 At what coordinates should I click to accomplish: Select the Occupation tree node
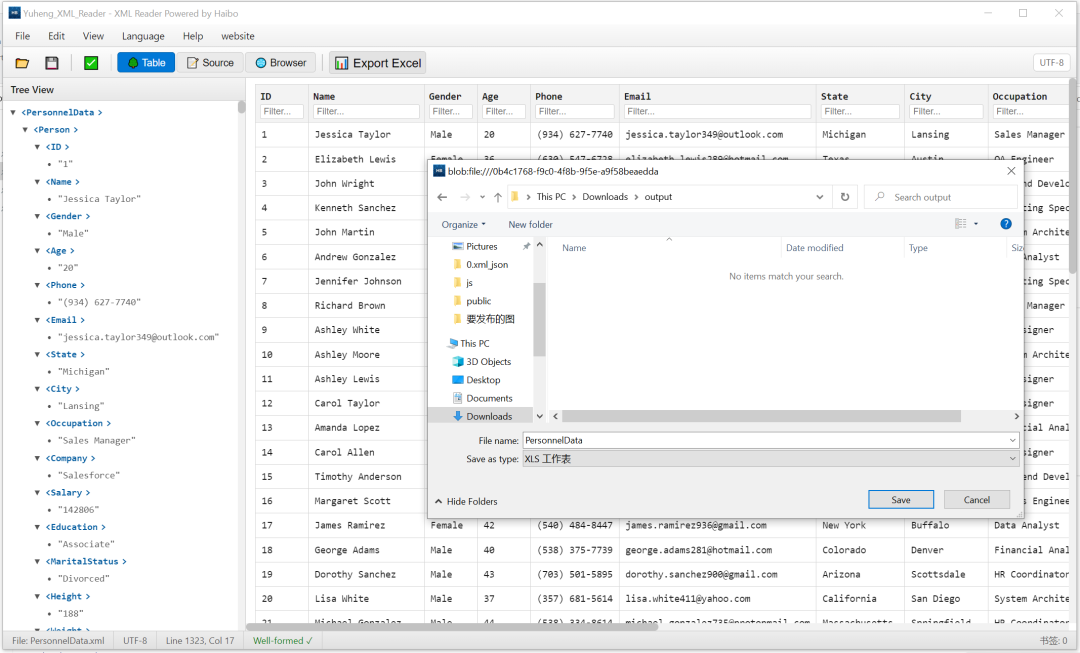point(78,423)
